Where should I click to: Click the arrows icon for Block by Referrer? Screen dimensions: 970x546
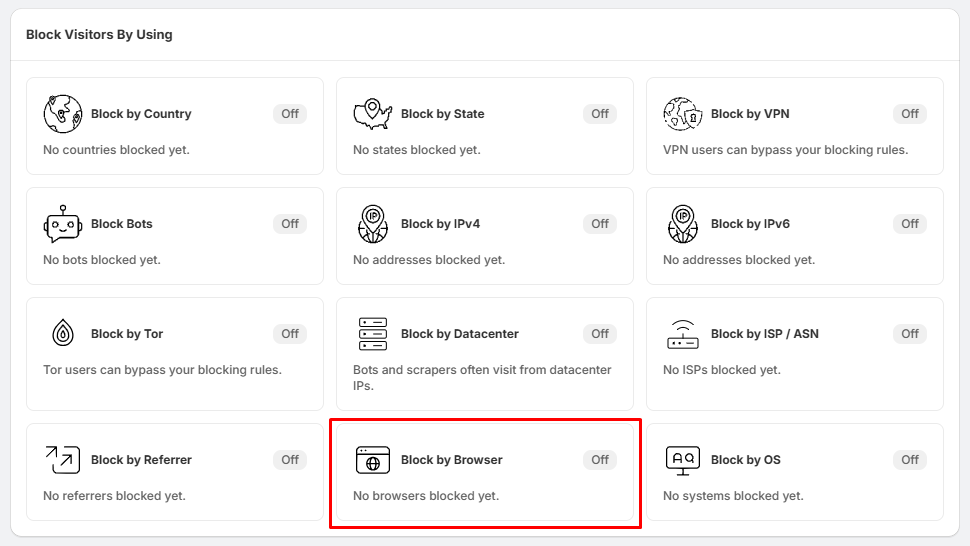62,459
